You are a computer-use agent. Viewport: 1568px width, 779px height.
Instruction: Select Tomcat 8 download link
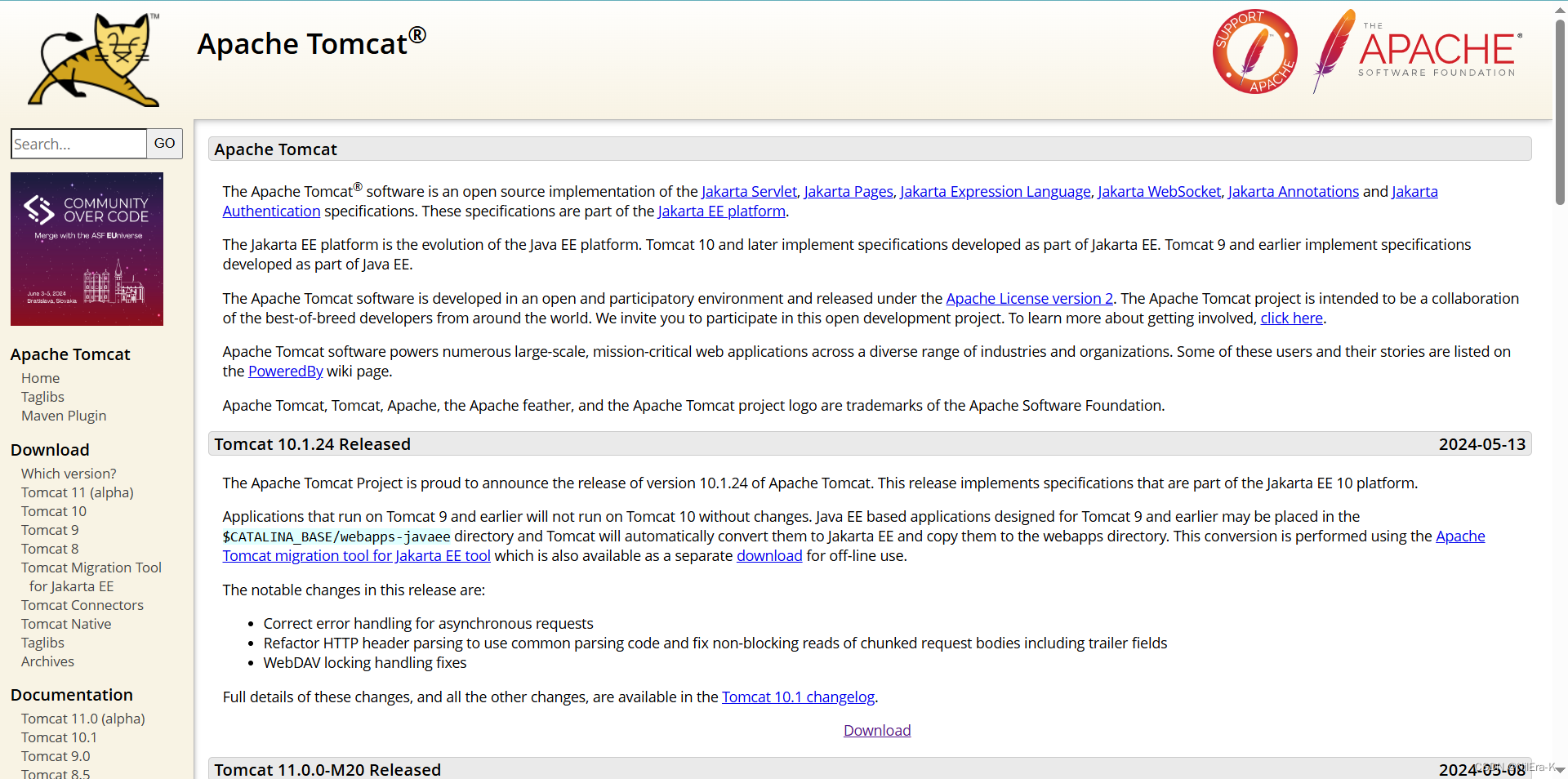50,549
